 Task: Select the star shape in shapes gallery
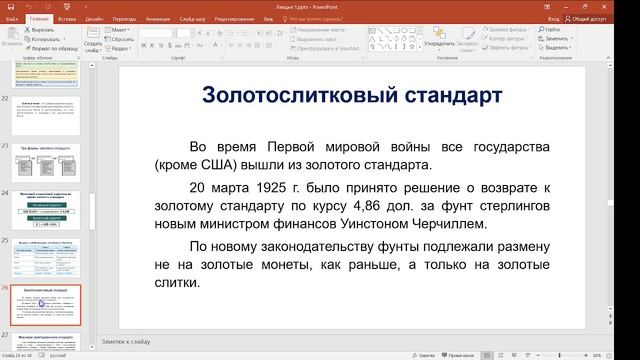click(412, 47)
